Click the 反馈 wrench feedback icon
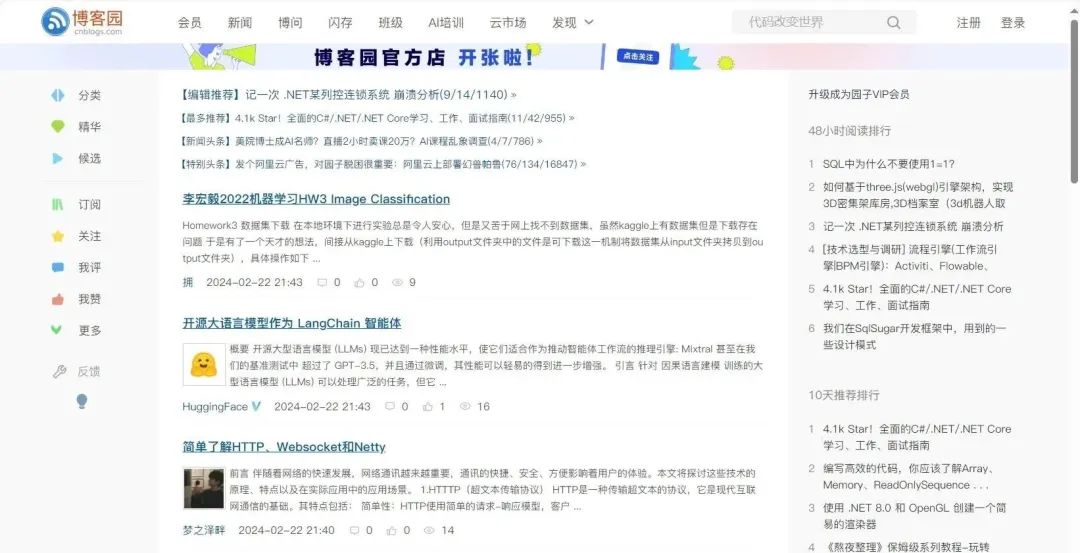Image resolution: width=1080 pixels, height=553 pixels. coord(59,371)
